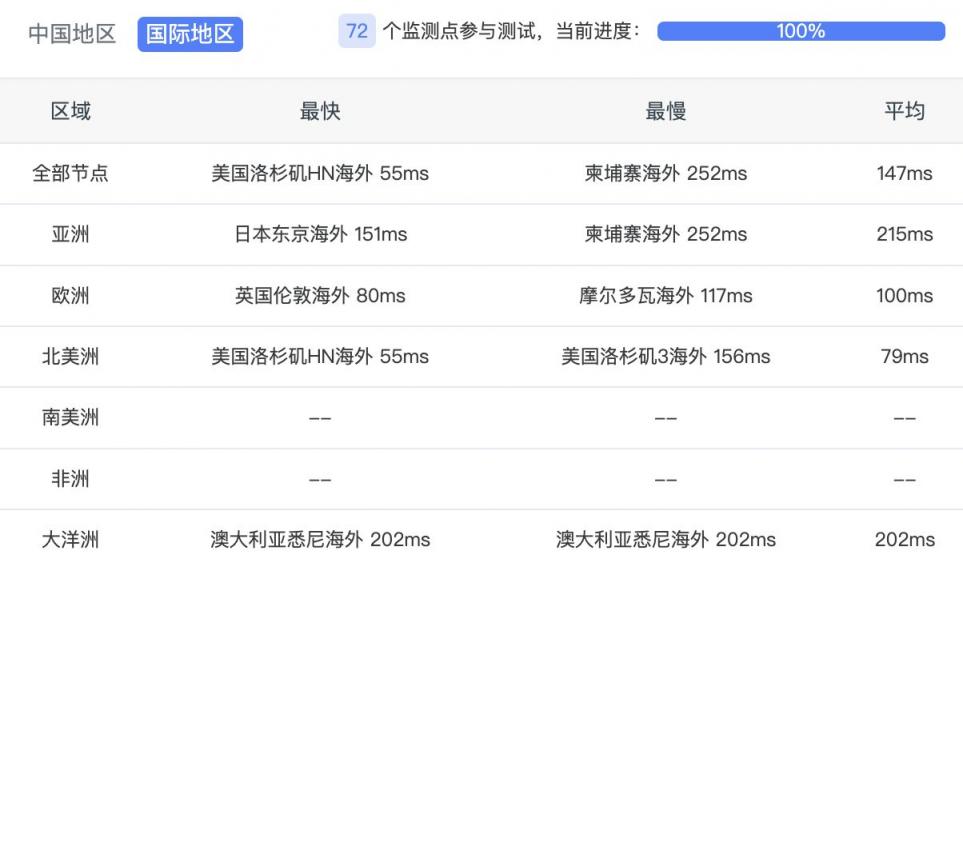The image size is (963, 862).
Task: Click the 最慢 column header
Action: [665, 111]
